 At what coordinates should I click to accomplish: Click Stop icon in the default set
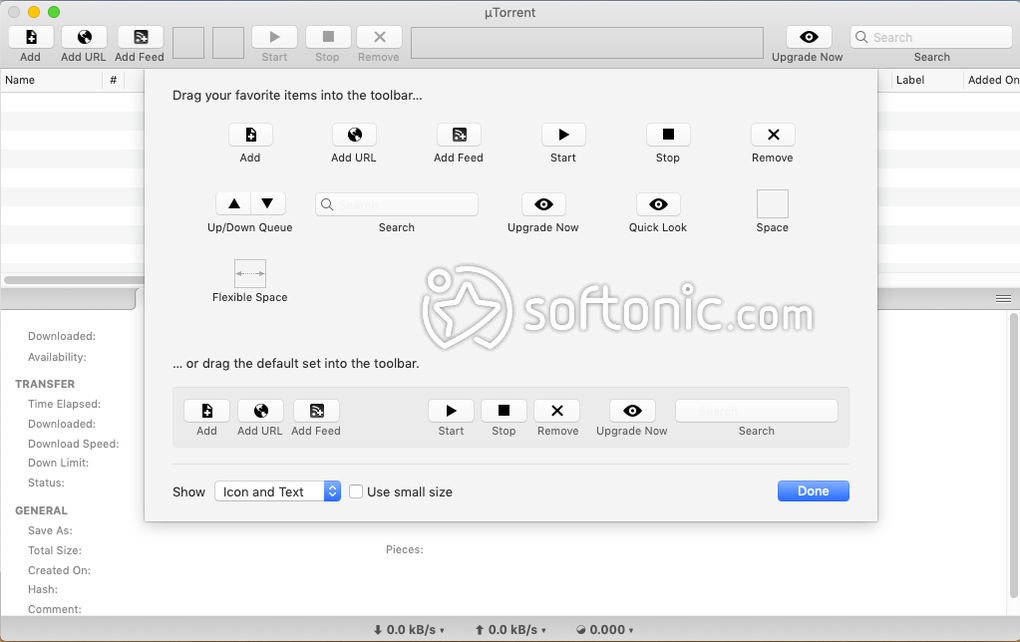(x=503, y=410)
